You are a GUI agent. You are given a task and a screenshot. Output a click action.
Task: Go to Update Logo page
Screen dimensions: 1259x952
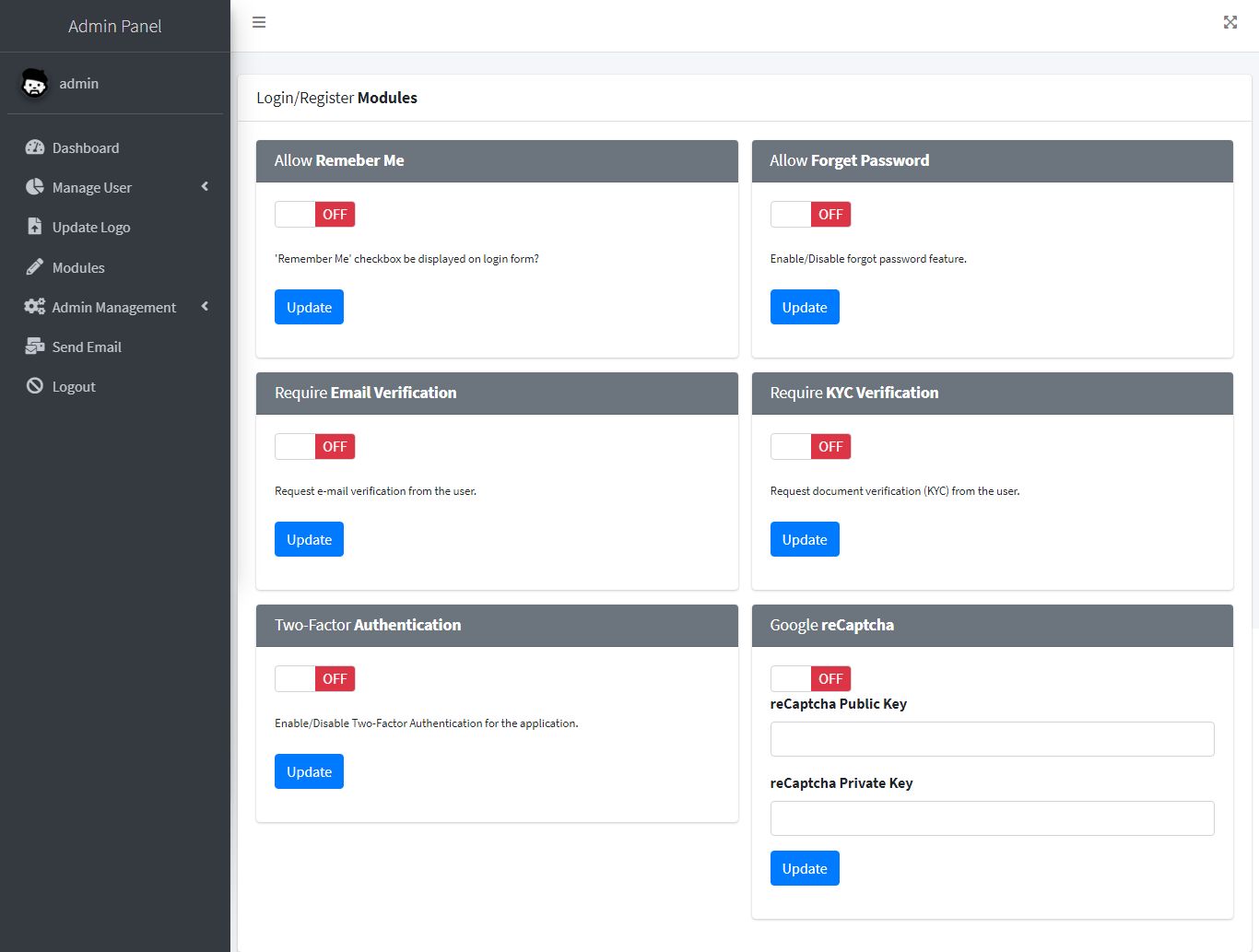tap(115, 227)
